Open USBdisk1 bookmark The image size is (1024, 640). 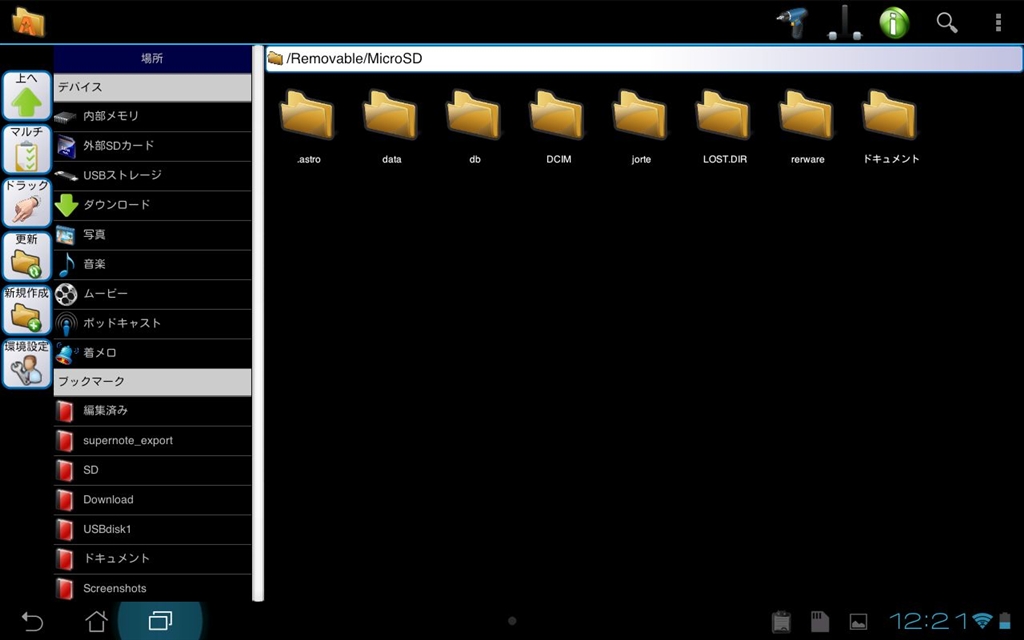152,529
